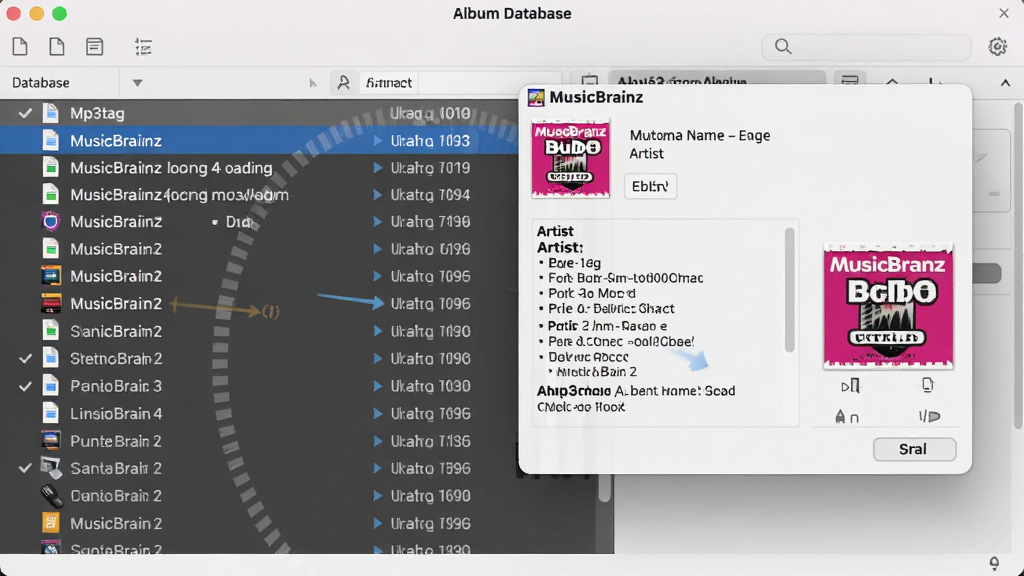Click the card icon beside right header up chevron

(850, 81)
